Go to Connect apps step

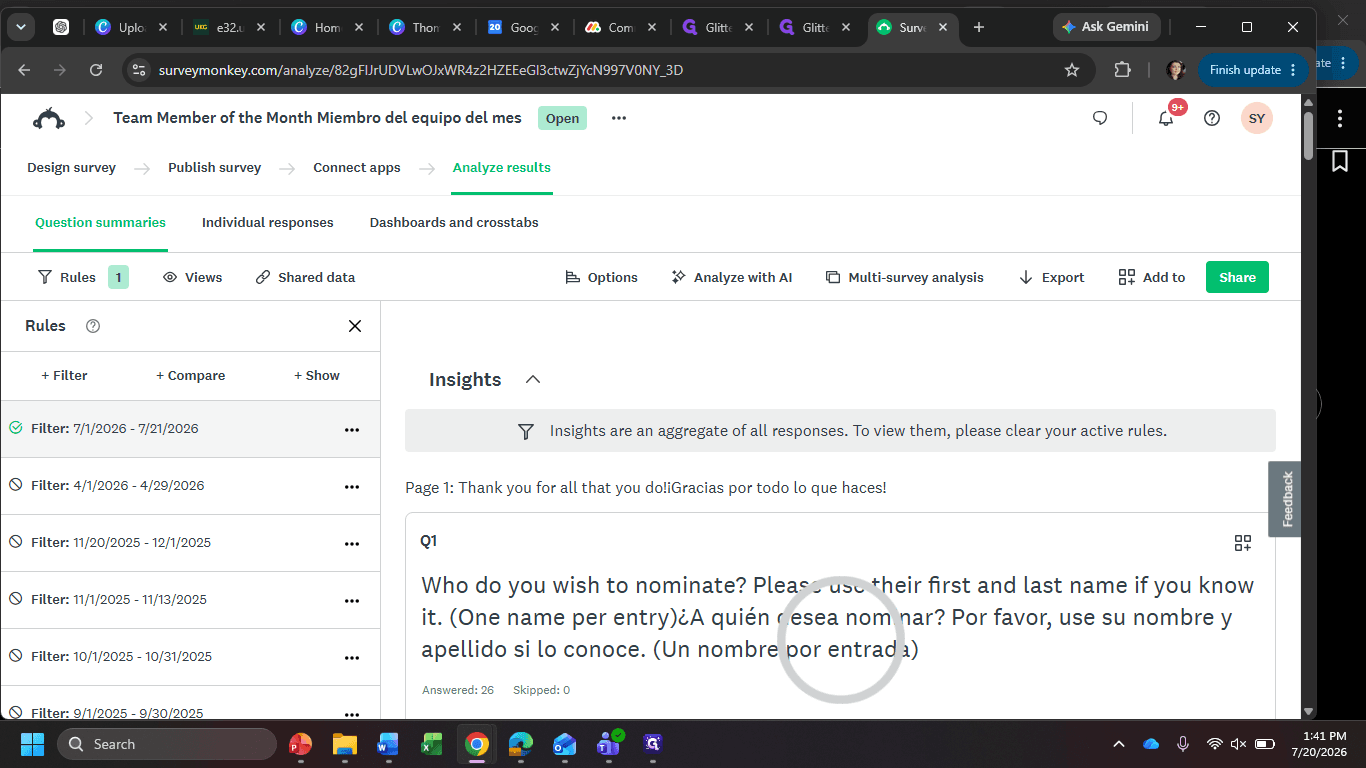(357, 168)
